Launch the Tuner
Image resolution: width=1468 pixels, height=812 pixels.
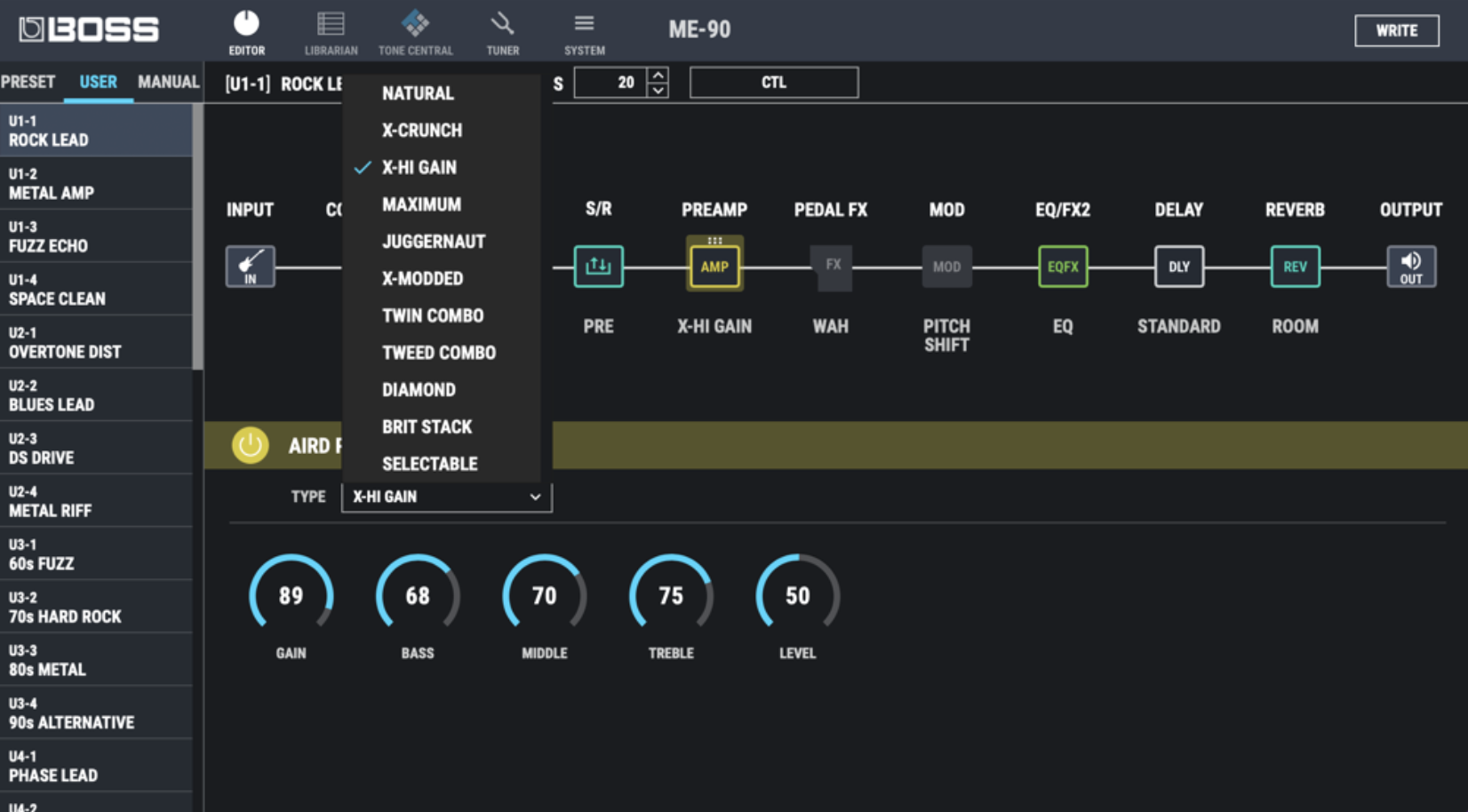pos(502,29)
